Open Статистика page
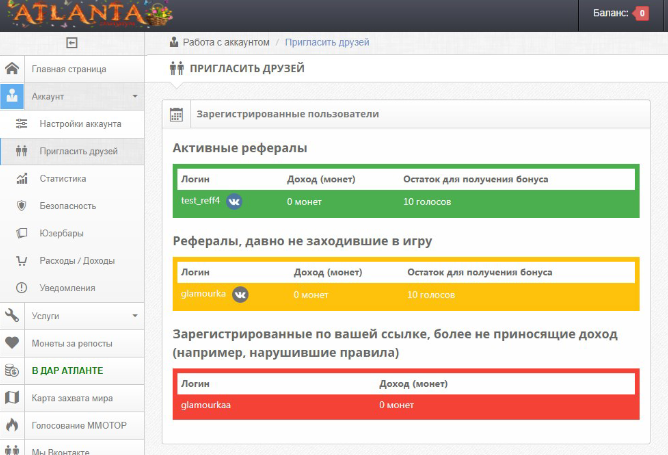Viewport: 668px width, 455px height. [63, 179]
